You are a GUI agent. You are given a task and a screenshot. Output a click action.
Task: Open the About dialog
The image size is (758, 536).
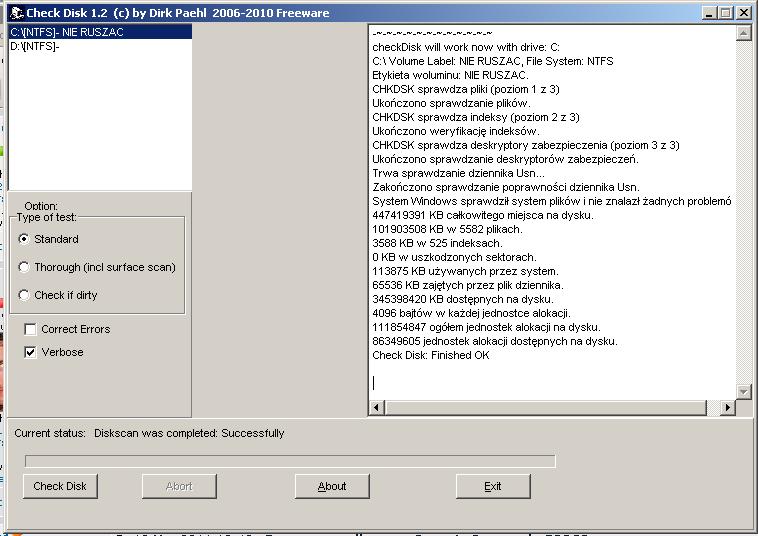coord(332,486)
